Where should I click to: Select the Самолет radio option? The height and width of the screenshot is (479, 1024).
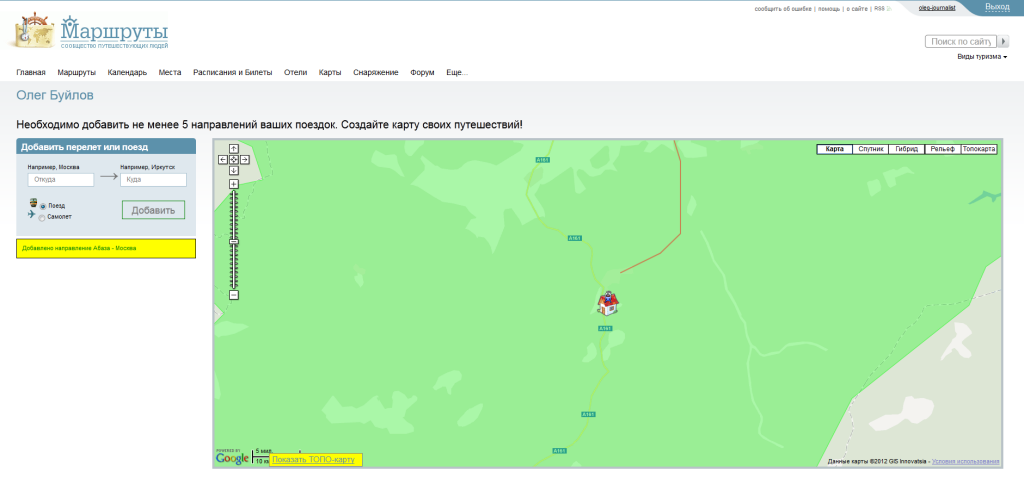click(43, 217)
